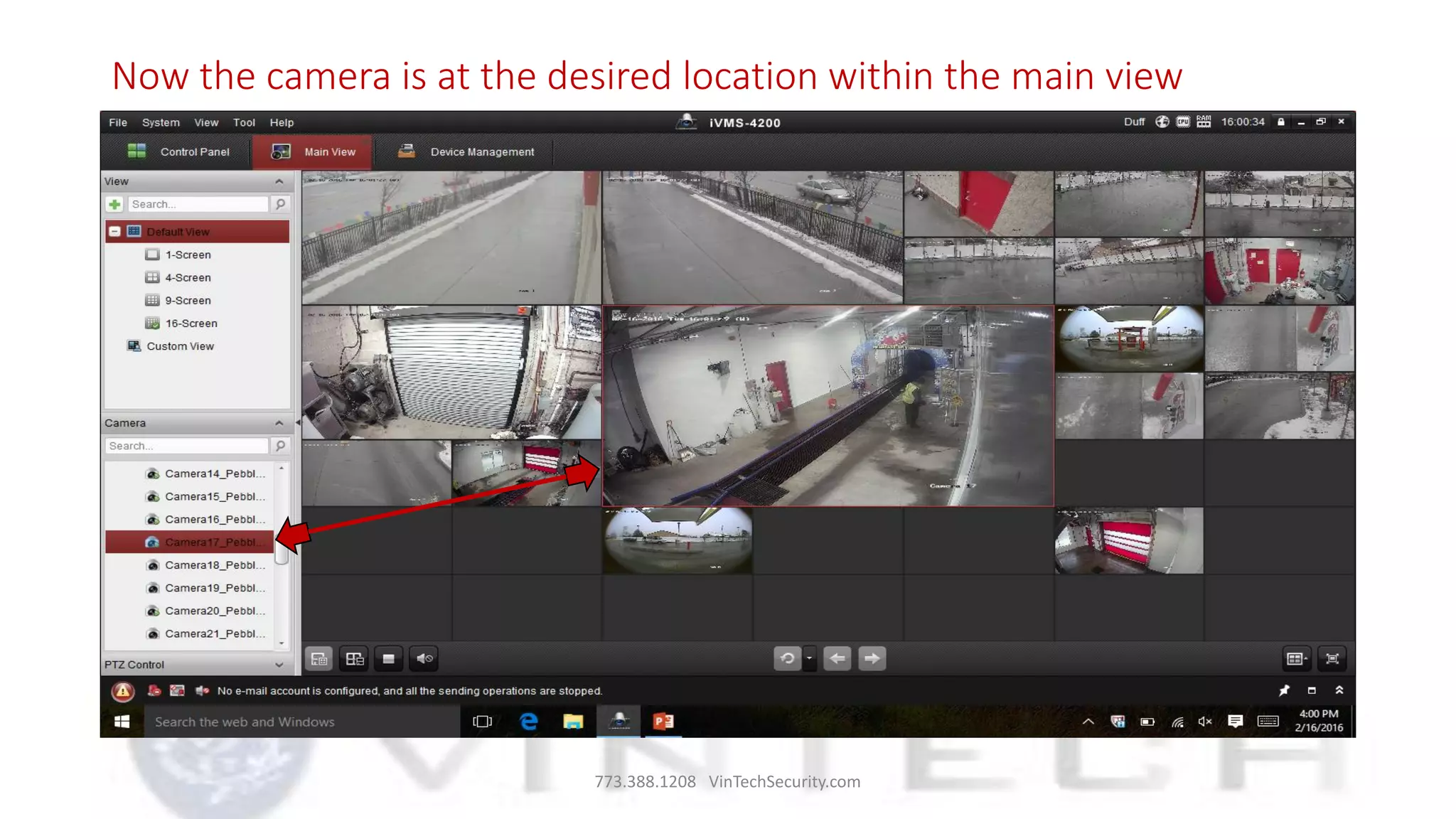Click the alarm image icon in status bar
Viewport: 1456px width, 819px height.
point(178,690)
